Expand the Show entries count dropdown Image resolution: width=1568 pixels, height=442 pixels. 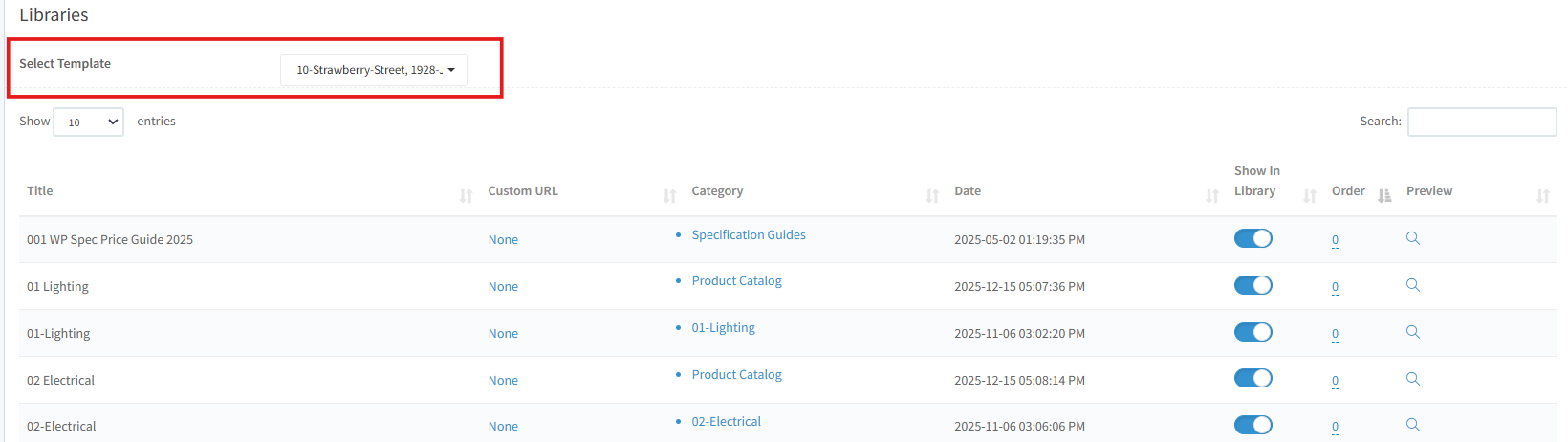(89, 122)
